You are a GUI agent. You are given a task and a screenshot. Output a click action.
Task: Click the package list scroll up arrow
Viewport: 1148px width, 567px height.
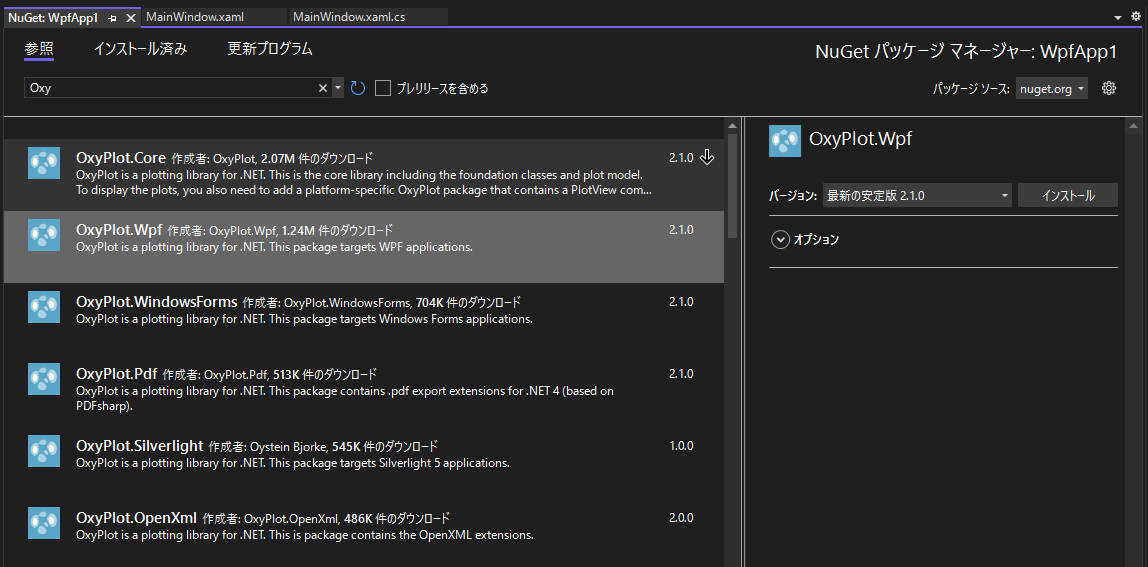pyautogui.click(x=733, y=127)
